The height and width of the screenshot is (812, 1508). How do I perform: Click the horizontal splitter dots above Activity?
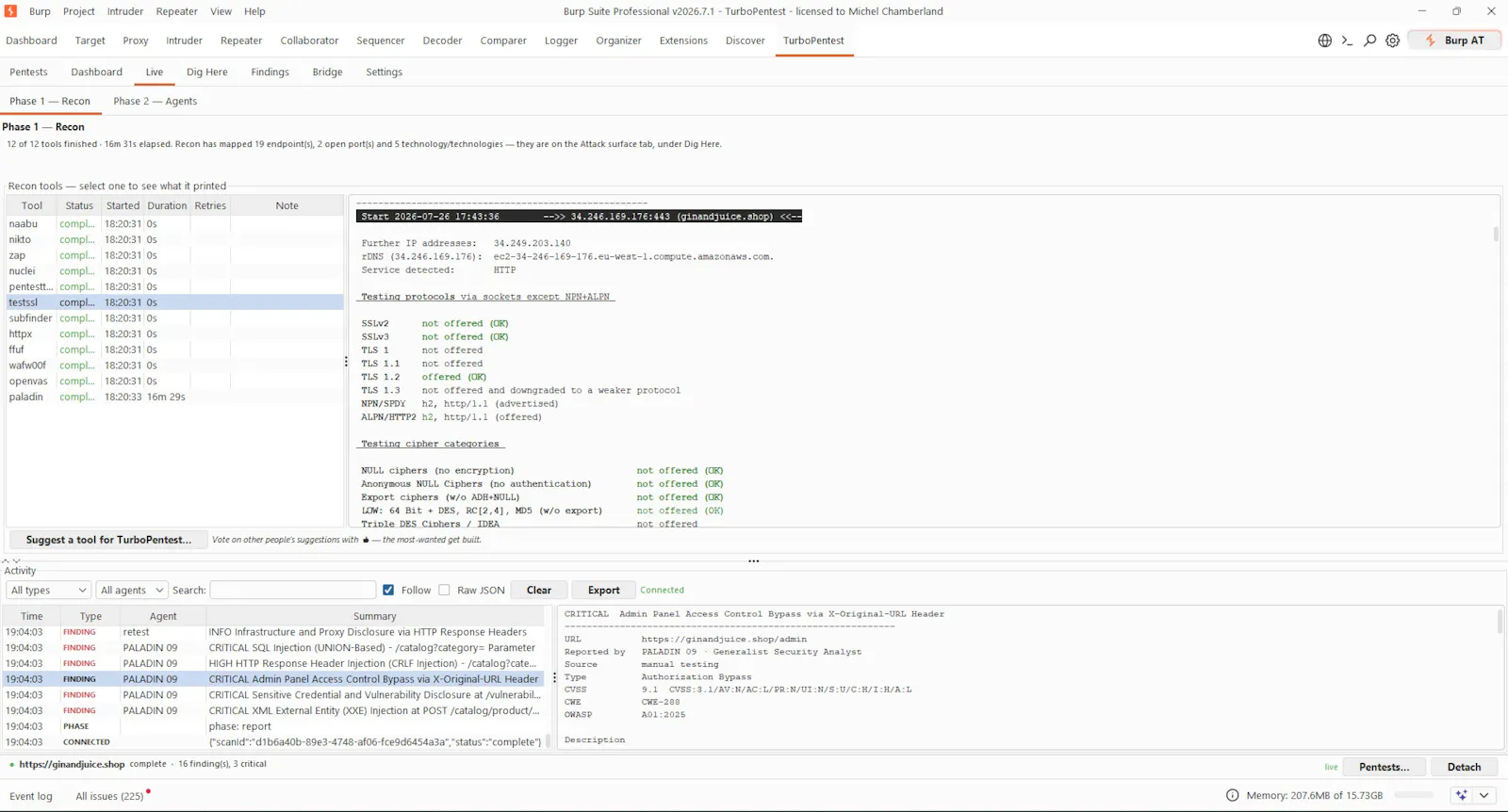[x=753, y=560]
